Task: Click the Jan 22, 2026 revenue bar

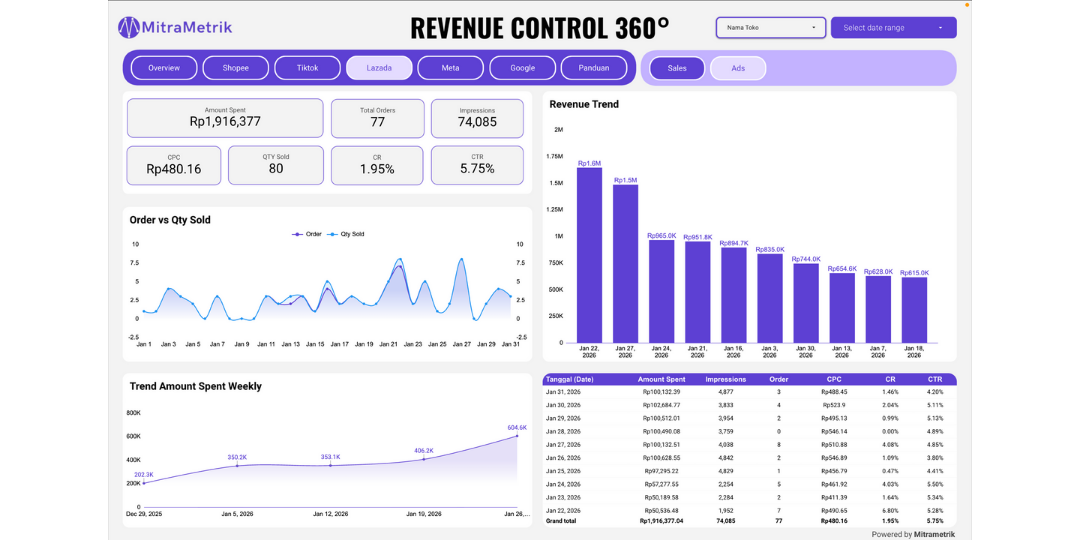Action: click(589, 254)
